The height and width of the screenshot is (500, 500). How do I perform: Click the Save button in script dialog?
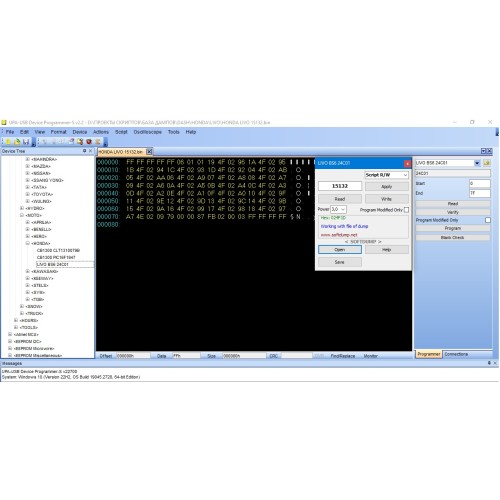coord(340,262)
